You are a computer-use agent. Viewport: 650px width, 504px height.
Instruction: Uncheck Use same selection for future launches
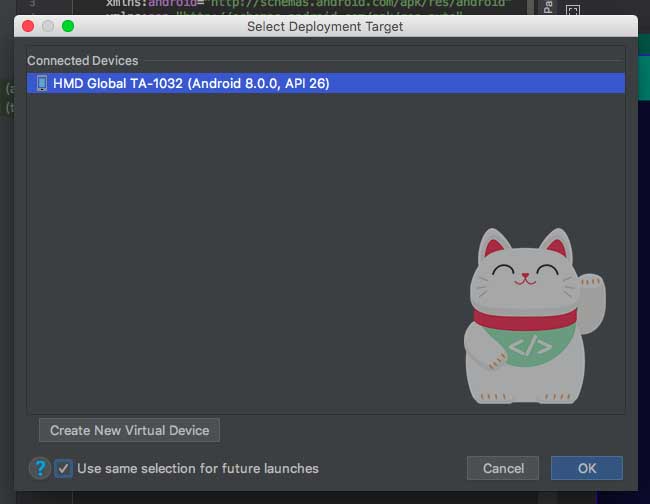click(x=63, y=469)
